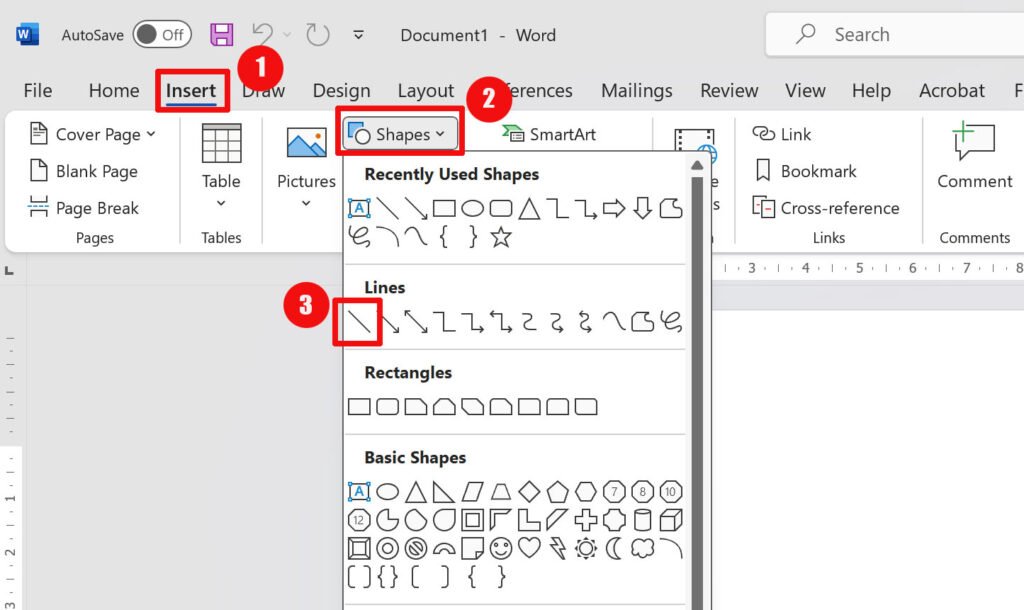1024x610 pixels.
Task: Choose the heart shape in Basic Shapes
Action: (529, 548)
